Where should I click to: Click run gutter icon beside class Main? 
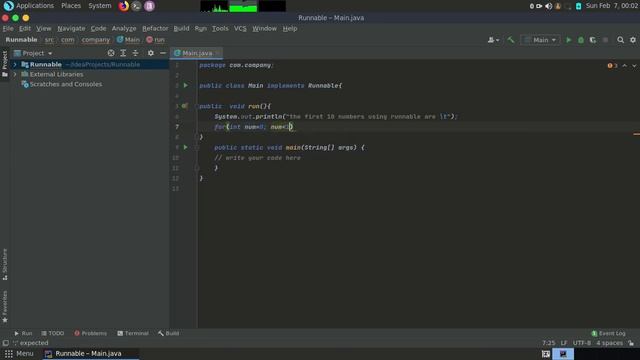[x=186, y=85]
